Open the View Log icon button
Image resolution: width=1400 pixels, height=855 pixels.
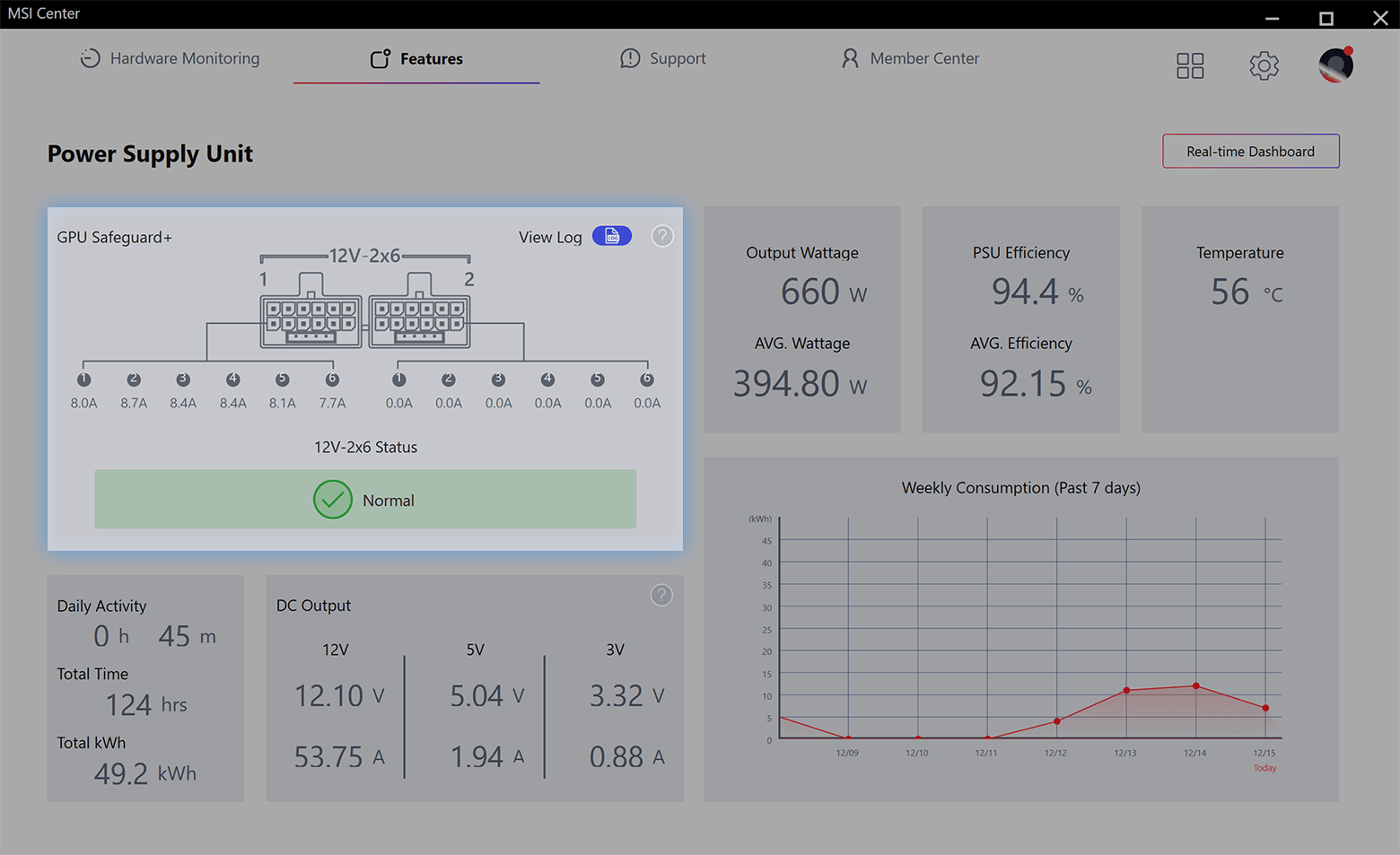[x=611, y=236]
